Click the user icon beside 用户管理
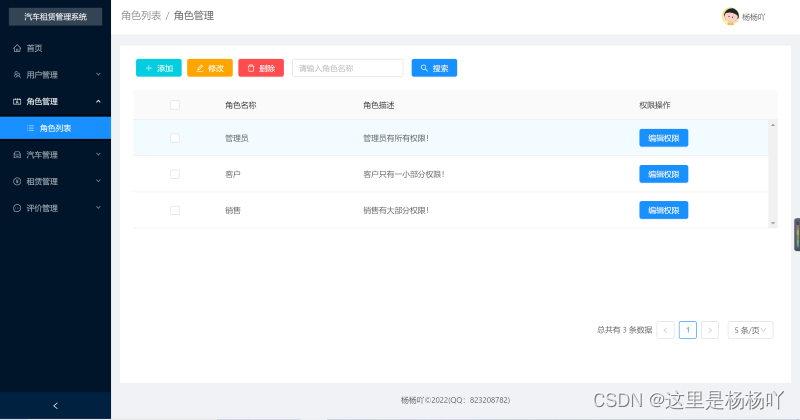The width and height of the screenshot is (800, 420). 17,75
